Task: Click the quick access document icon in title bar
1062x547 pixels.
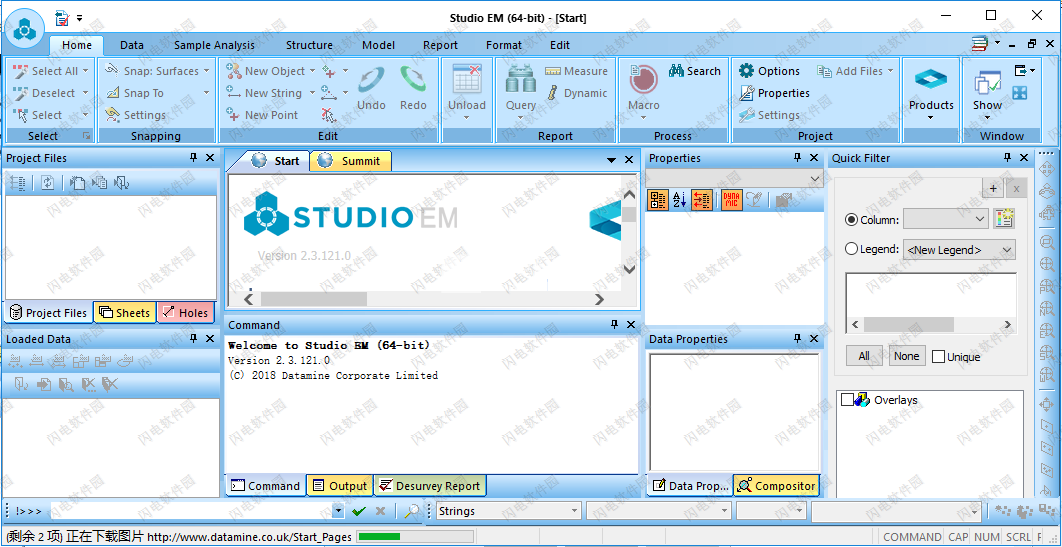Action: coord(62,18)
